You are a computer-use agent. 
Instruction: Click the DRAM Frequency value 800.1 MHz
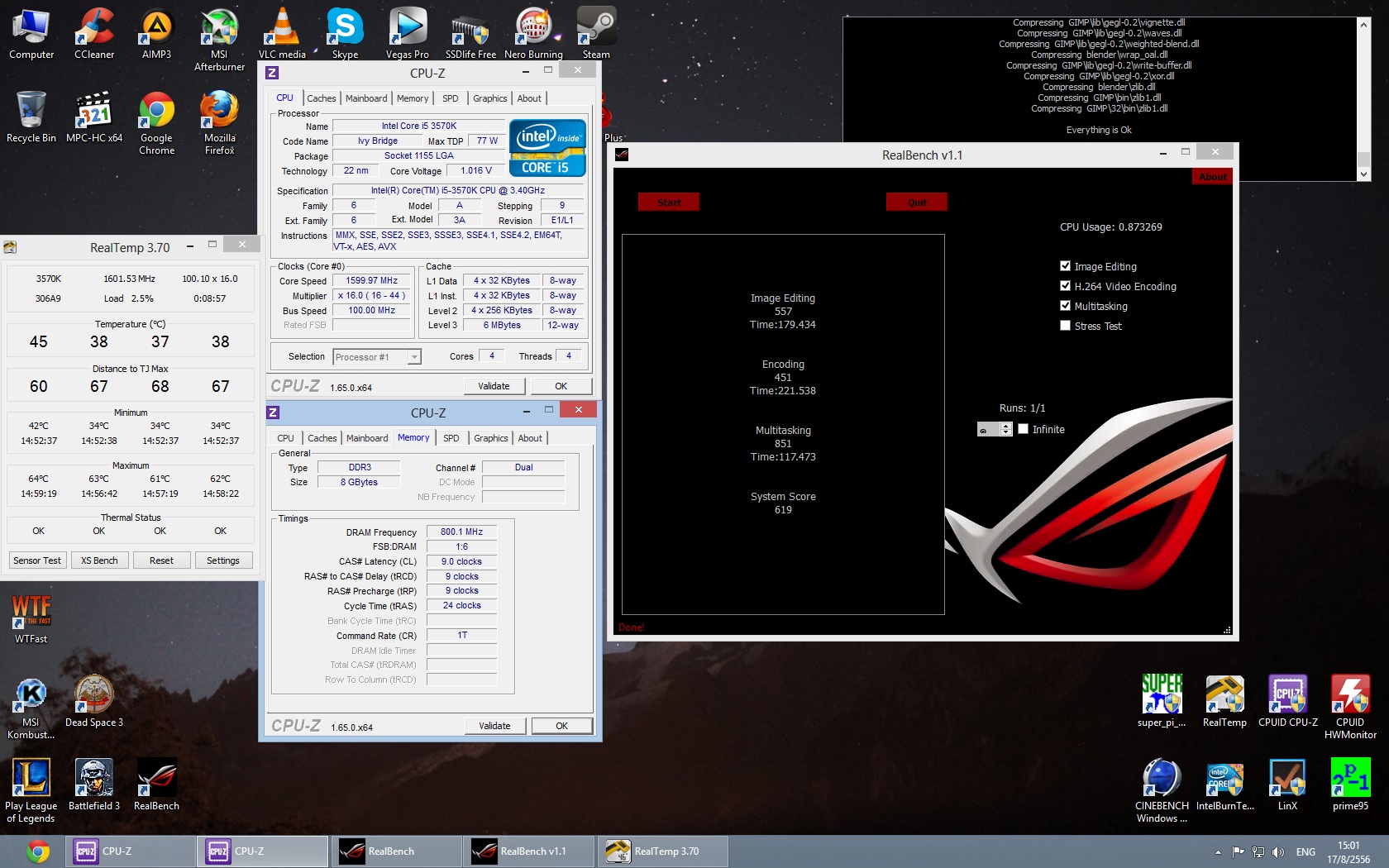pos(461,532)
